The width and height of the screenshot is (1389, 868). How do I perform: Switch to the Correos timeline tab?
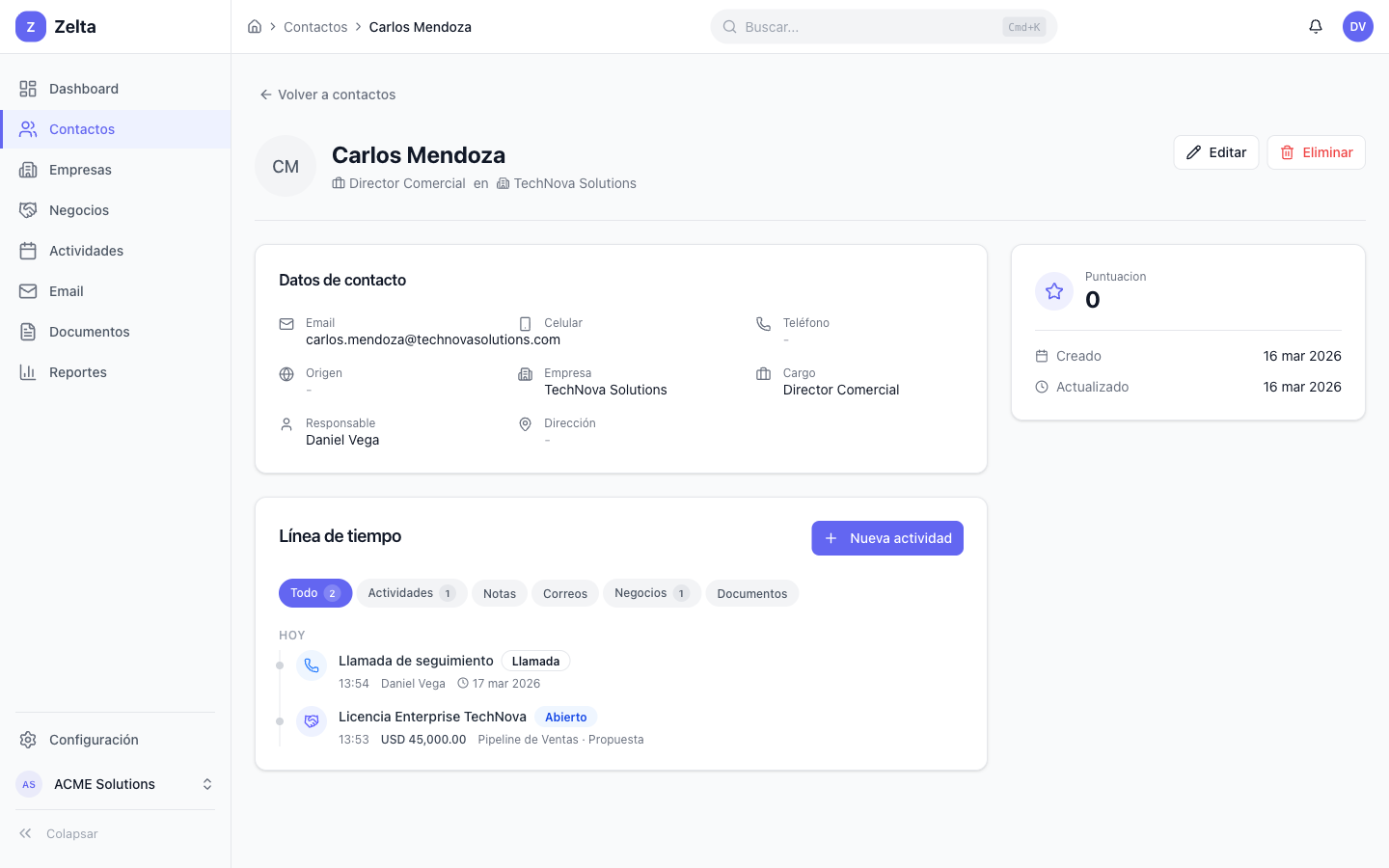(565, 593)
